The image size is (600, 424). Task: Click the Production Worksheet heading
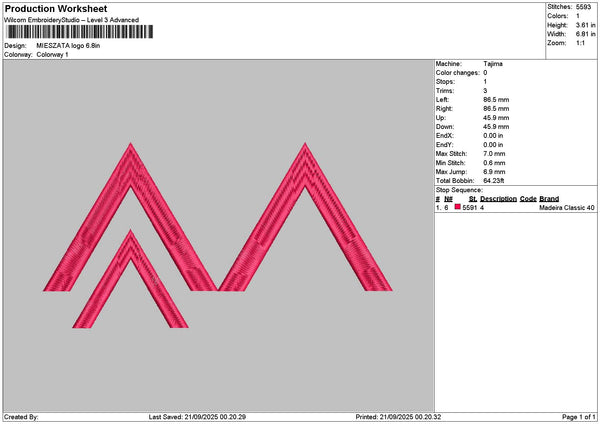pyautogui.click(x=56, y=8)
